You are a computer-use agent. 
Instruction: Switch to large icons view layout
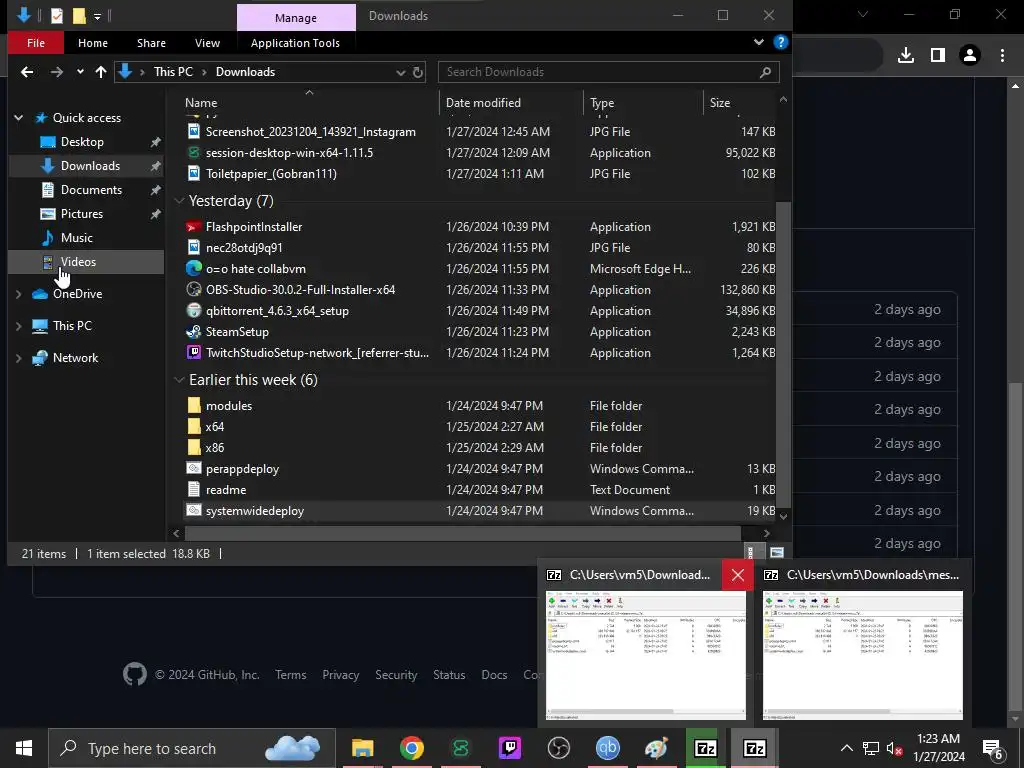tap(776, 553)
